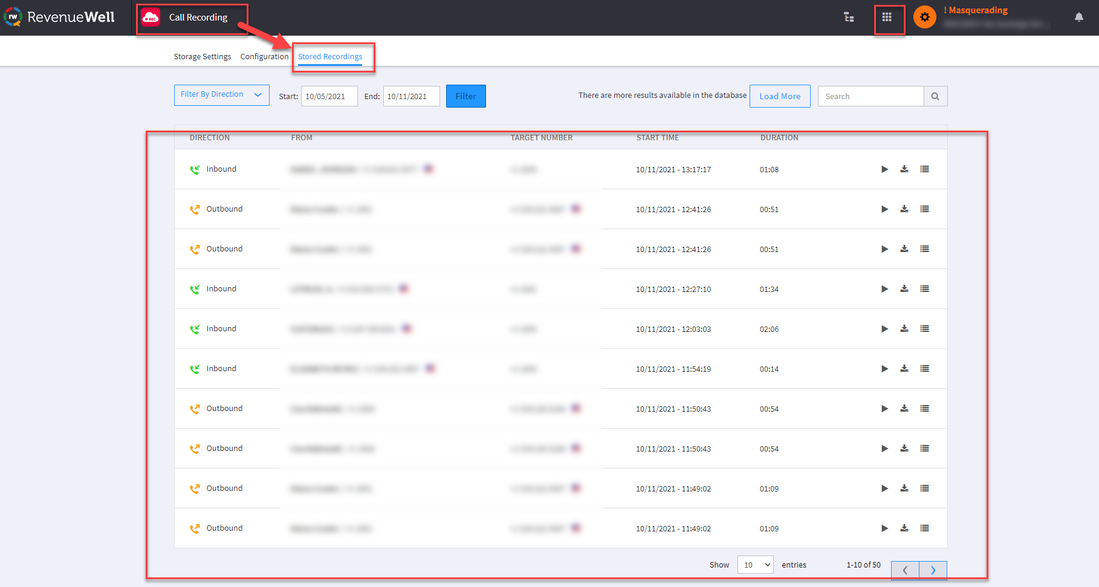Click the Start date field
This screenshot has height=587, width=1099.
(x=329, y=96)
